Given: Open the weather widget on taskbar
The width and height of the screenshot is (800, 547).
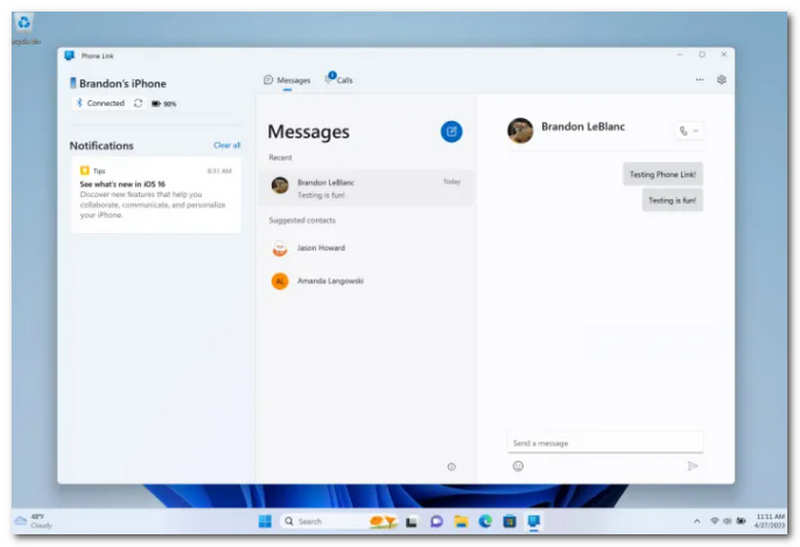Looking at the screenshot, I should [x=34, y=521].
